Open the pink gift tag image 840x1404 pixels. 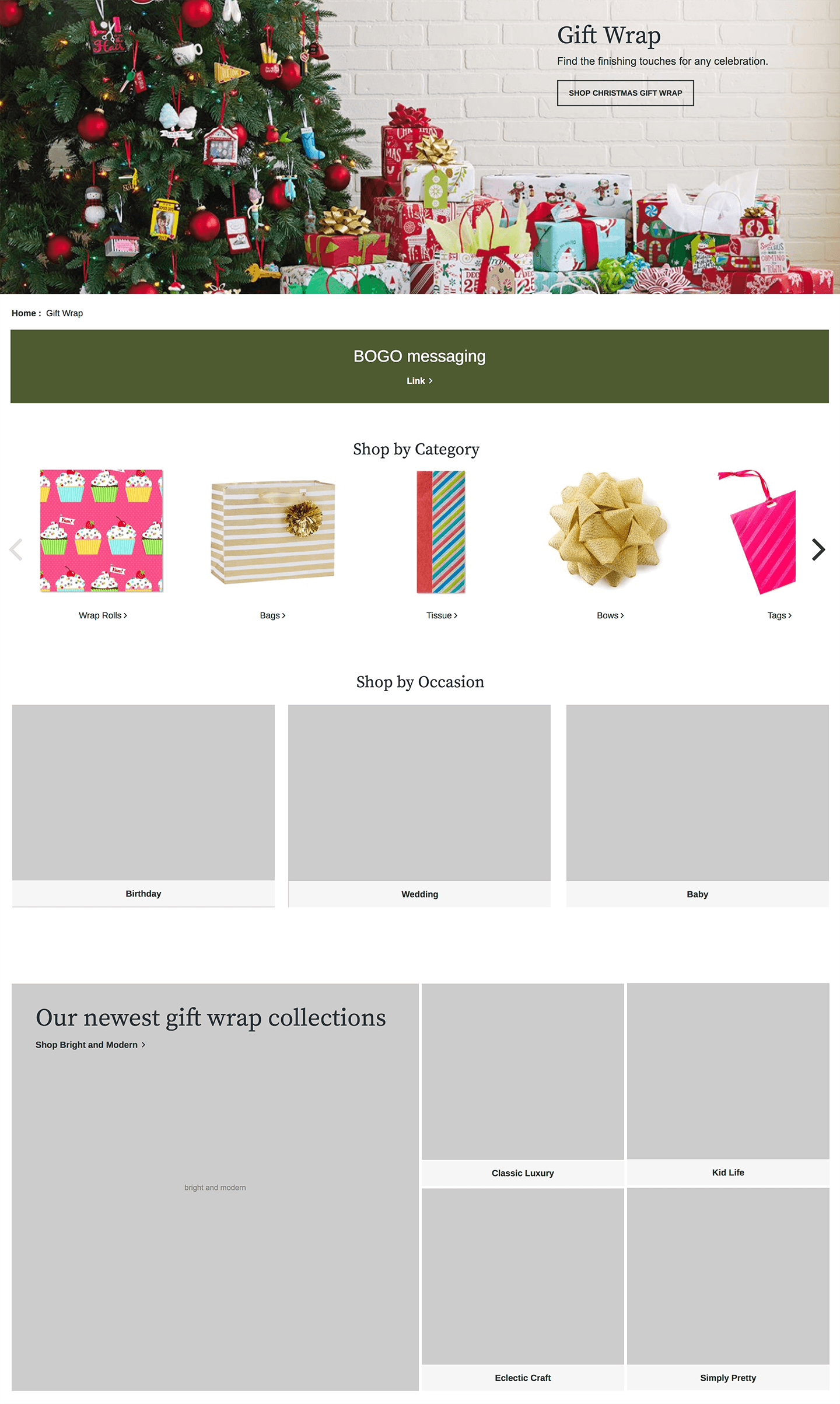(757, 532)
